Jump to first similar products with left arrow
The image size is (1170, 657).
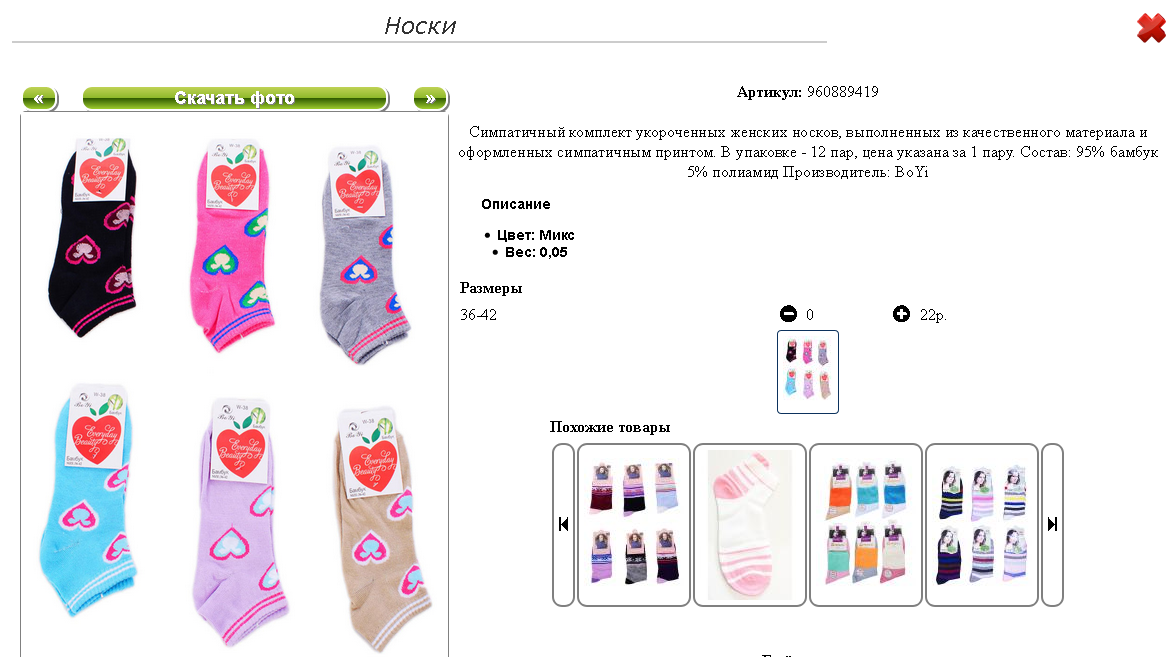pos(563,524)
